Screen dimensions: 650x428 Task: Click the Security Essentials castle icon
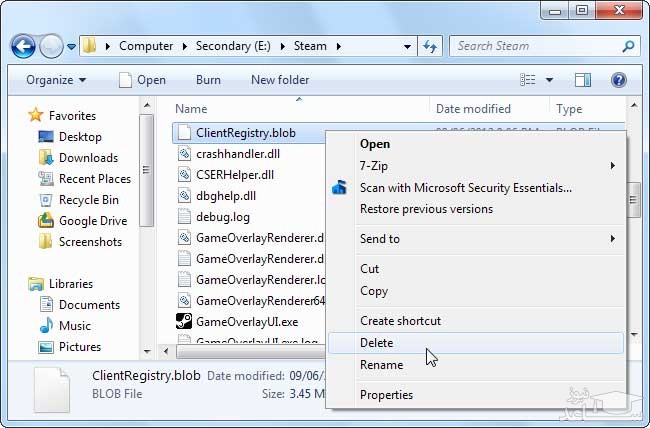(340, 187)
